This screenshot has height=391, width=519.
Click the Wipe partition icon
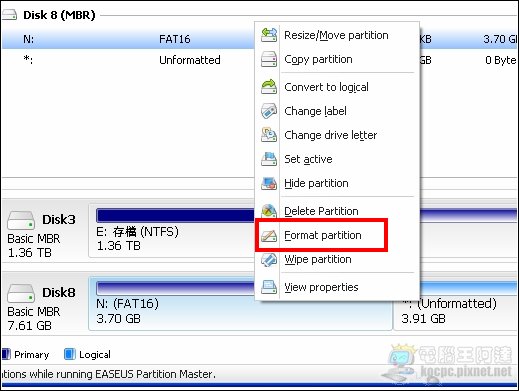269,259
